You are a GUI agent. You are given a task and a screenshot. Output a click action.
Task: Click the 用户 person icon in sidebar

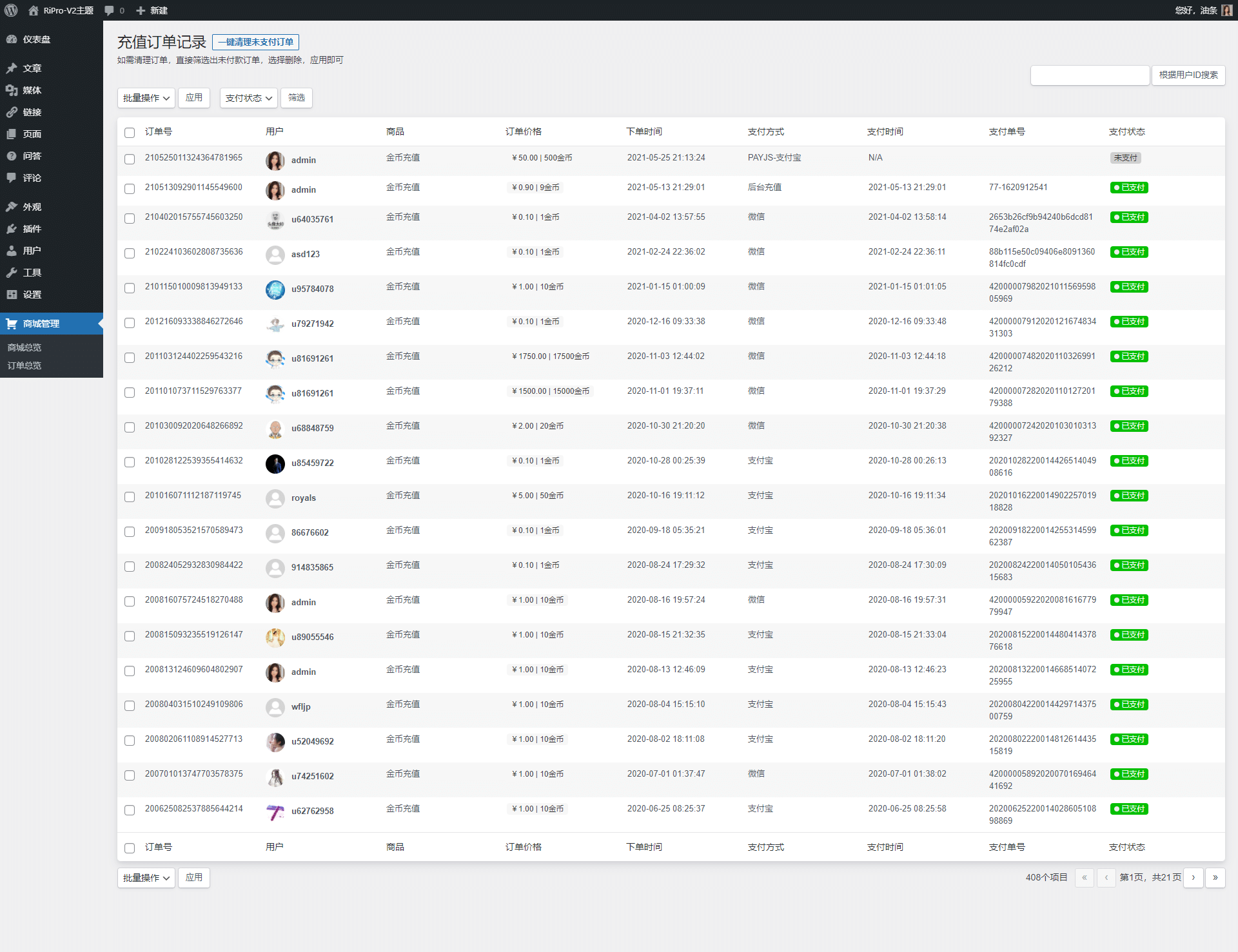point(12,251)
